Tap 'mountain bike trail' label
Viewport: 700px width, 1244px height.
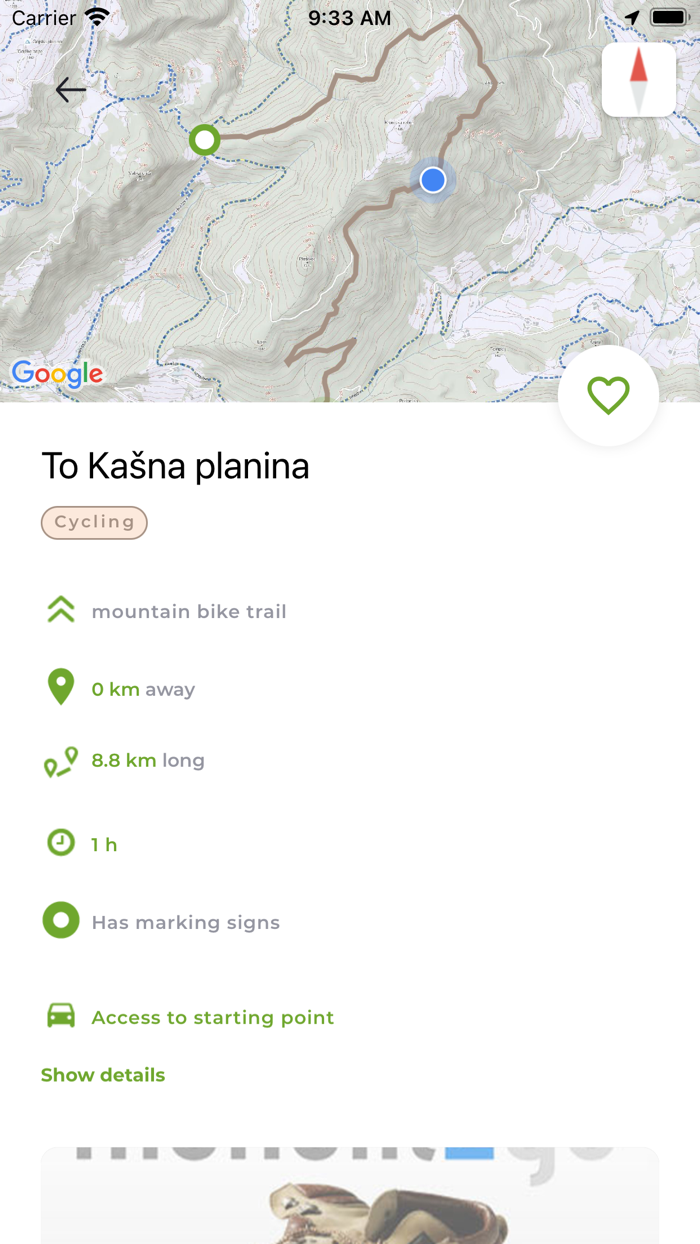tap(188, 611)
